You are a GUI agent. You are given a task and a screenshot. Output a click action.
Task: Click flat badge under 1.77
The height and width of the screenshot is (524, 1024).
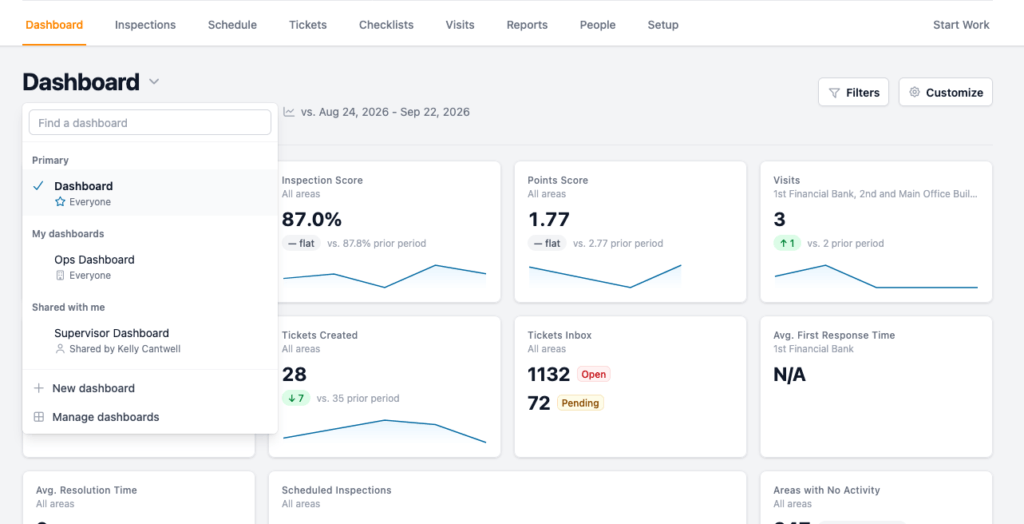[547, 243]
